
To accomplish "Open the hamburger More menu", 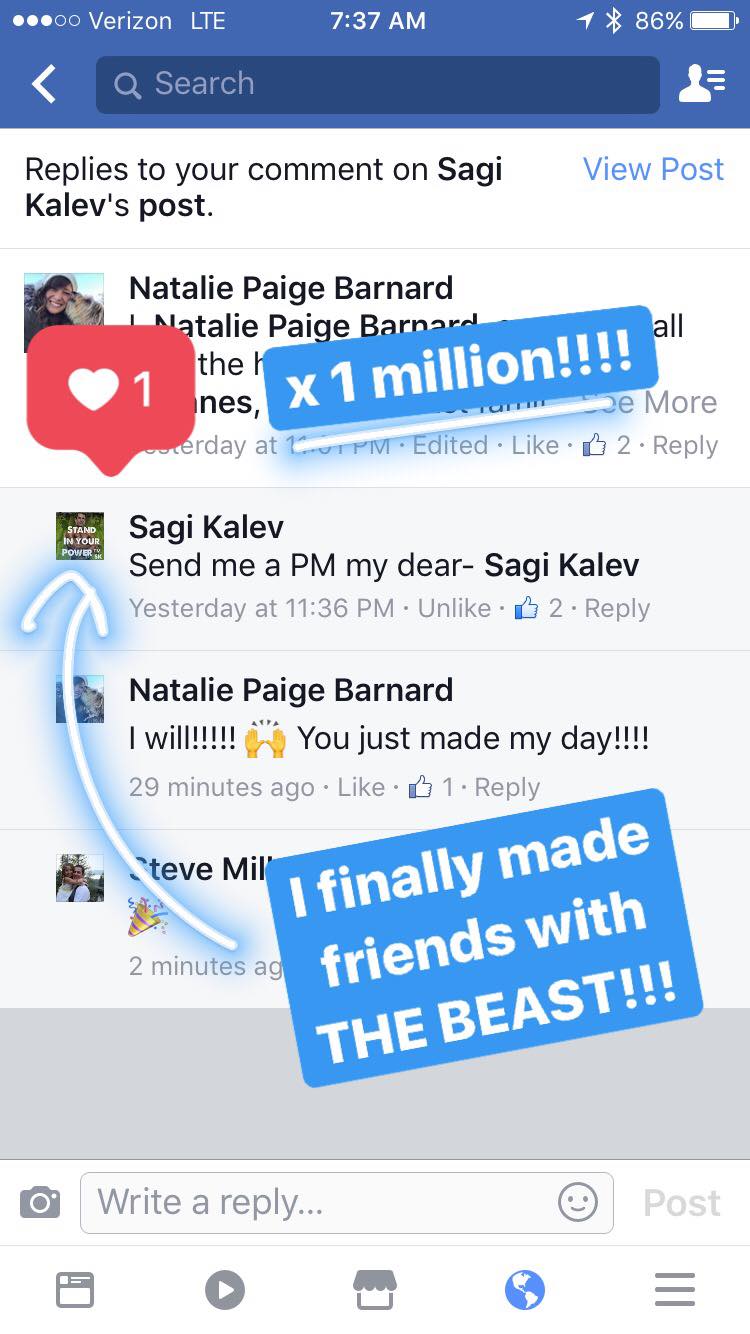I will coord(675,1290).
